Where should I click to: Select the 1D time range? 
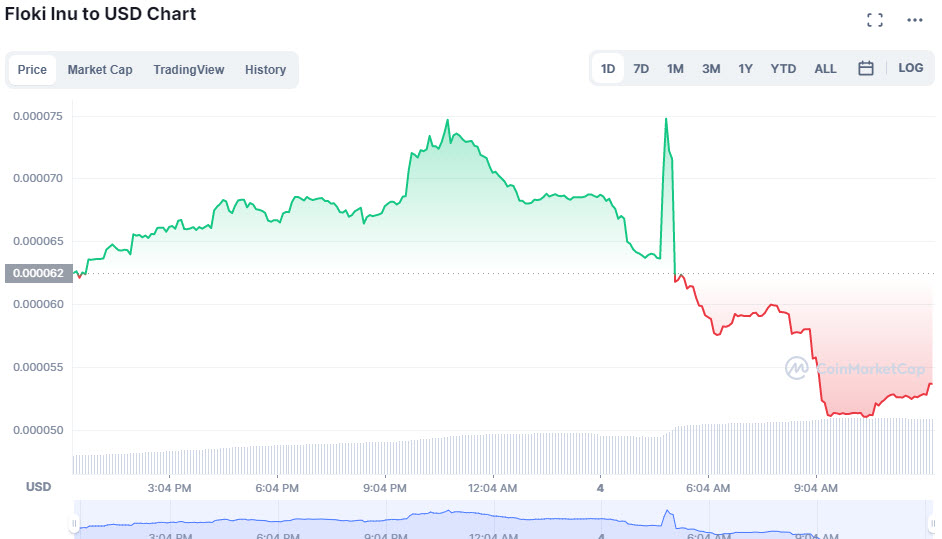click(x=608, y=69)
